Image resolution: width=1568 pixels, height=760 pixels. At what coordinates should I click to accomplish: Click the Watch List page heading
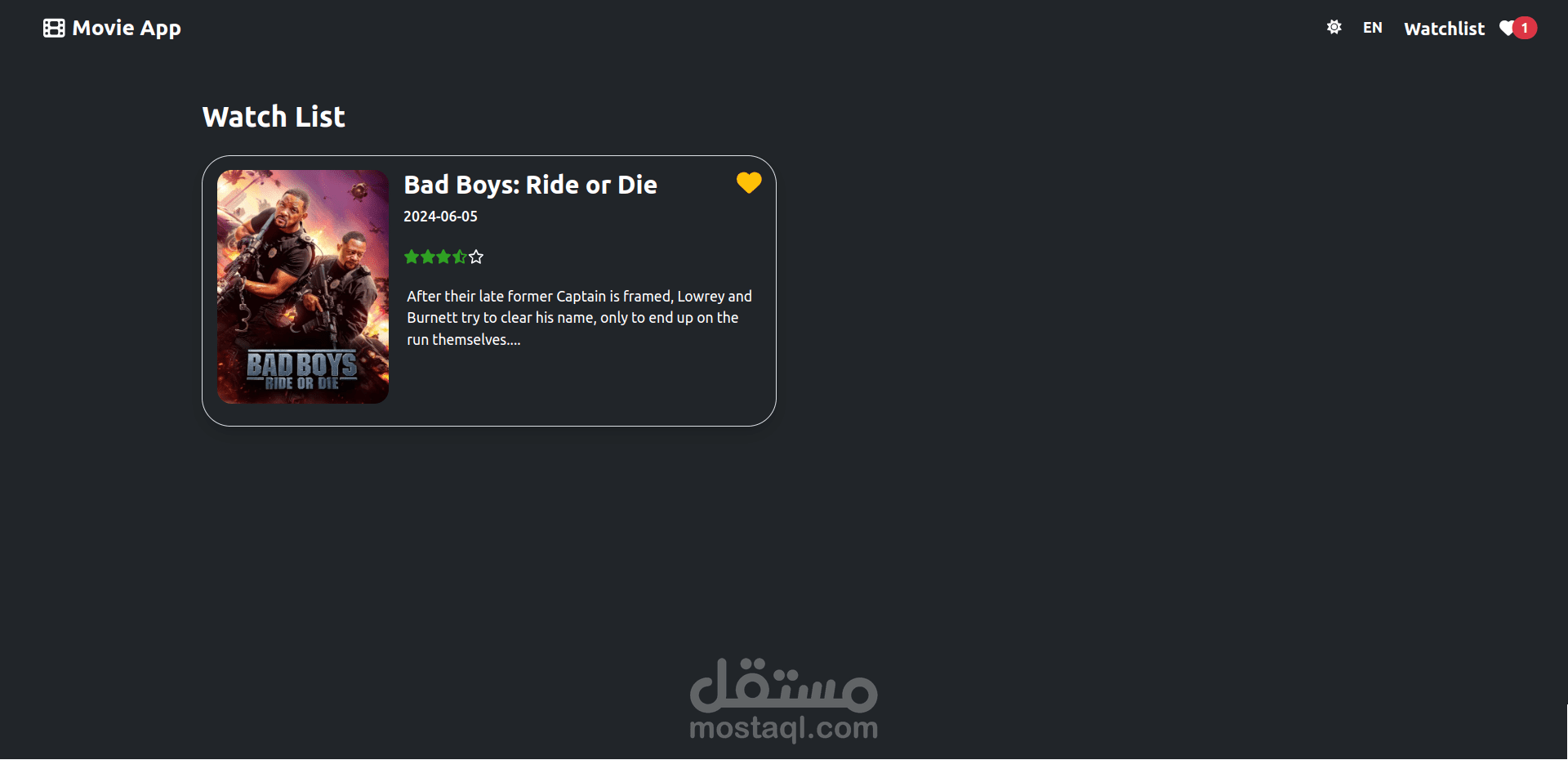pos(274,117)
